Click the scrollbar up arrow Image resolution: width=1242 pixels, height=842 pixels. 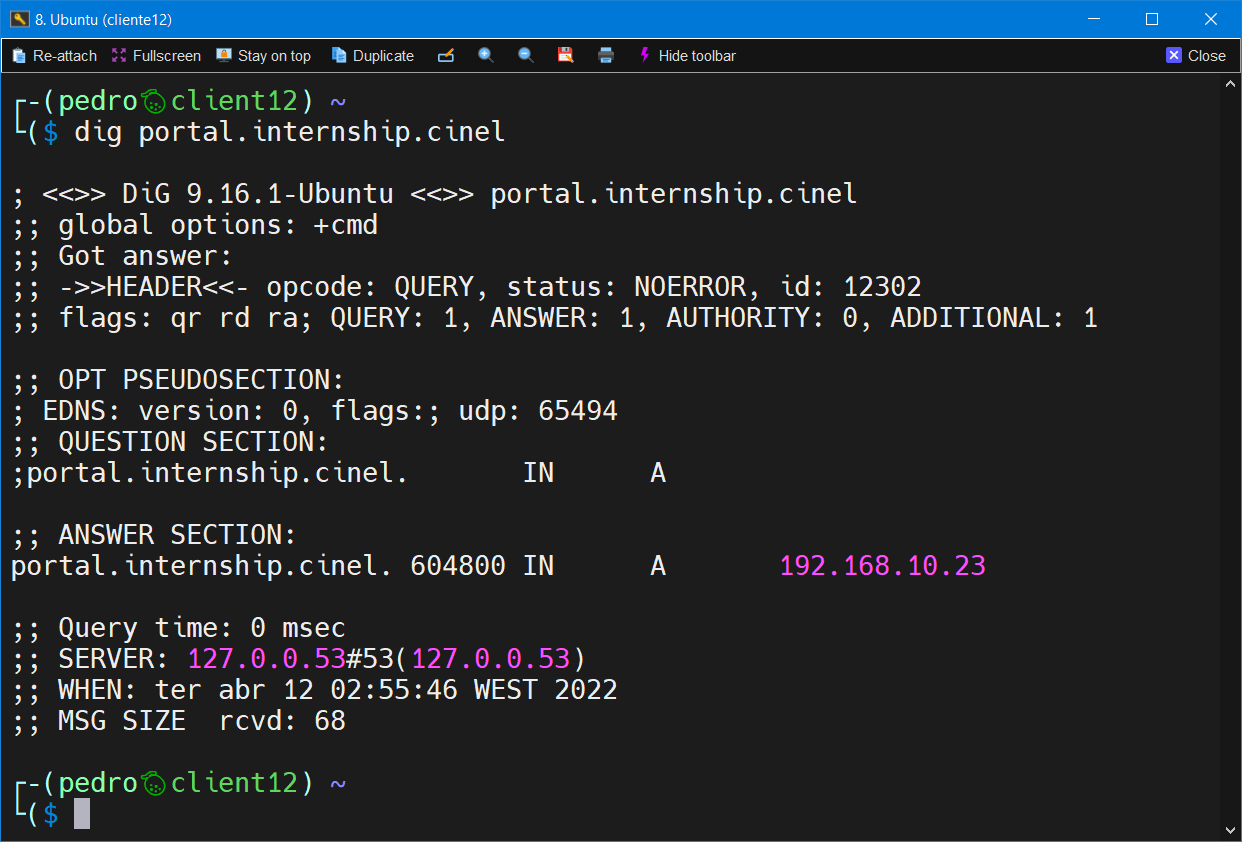pos(1230,83)
